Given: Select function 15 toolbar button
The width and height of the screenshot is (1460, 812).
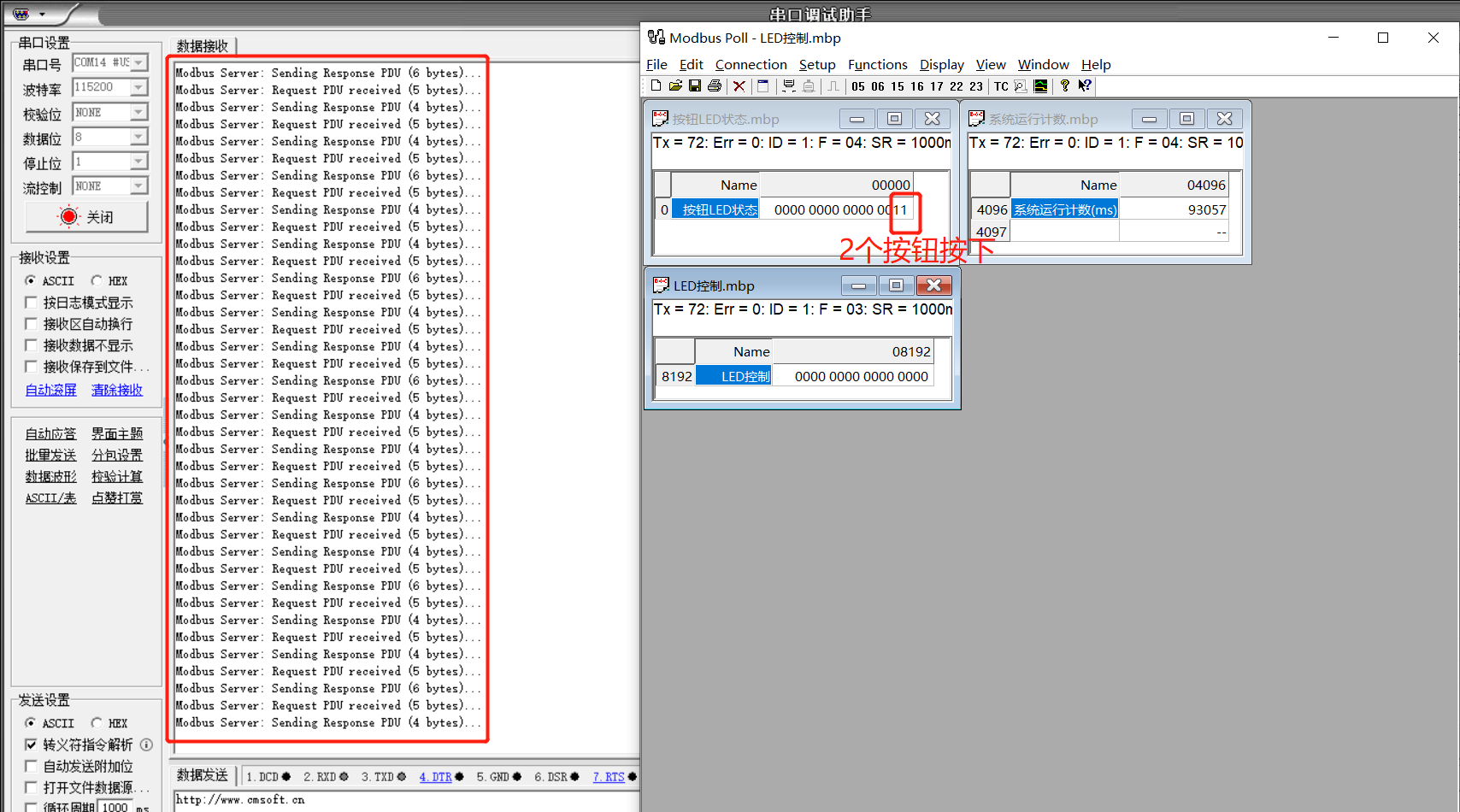Looking at the screenshot, I should 898,86.
